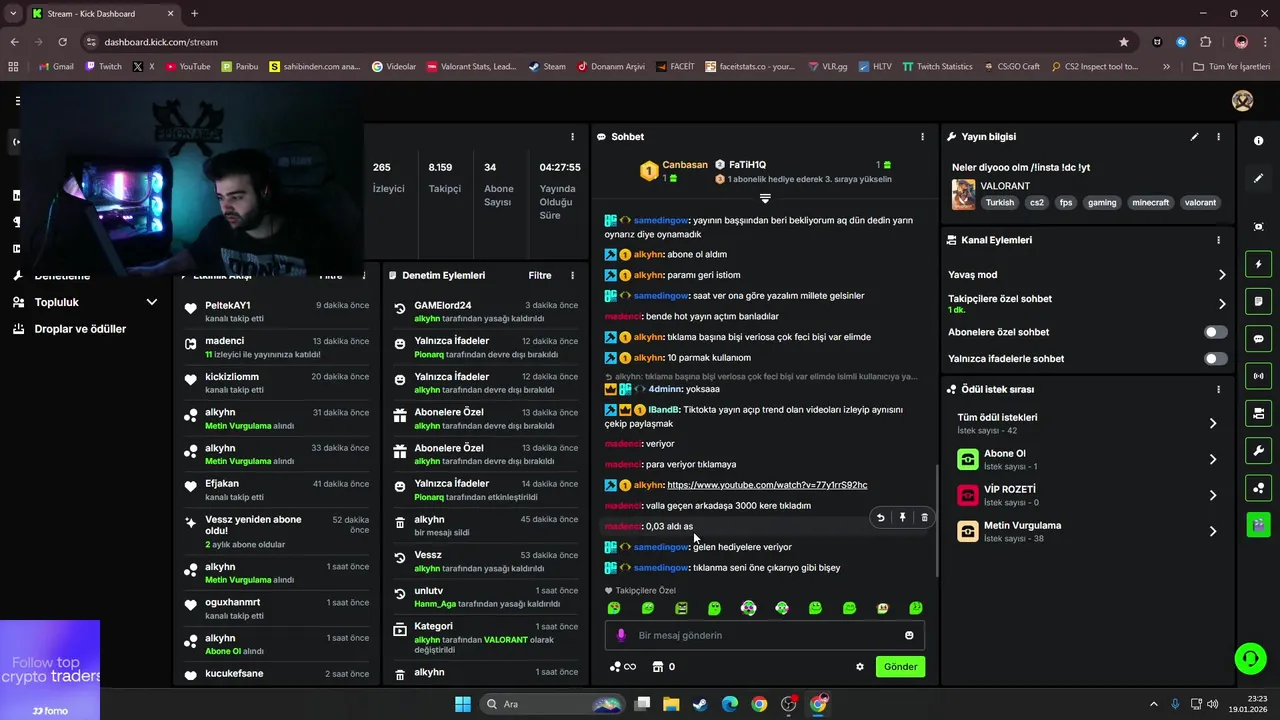This screenshot has width=1280, height=720.
Task: Click the browser address bar URL
Action: (161, 42)
